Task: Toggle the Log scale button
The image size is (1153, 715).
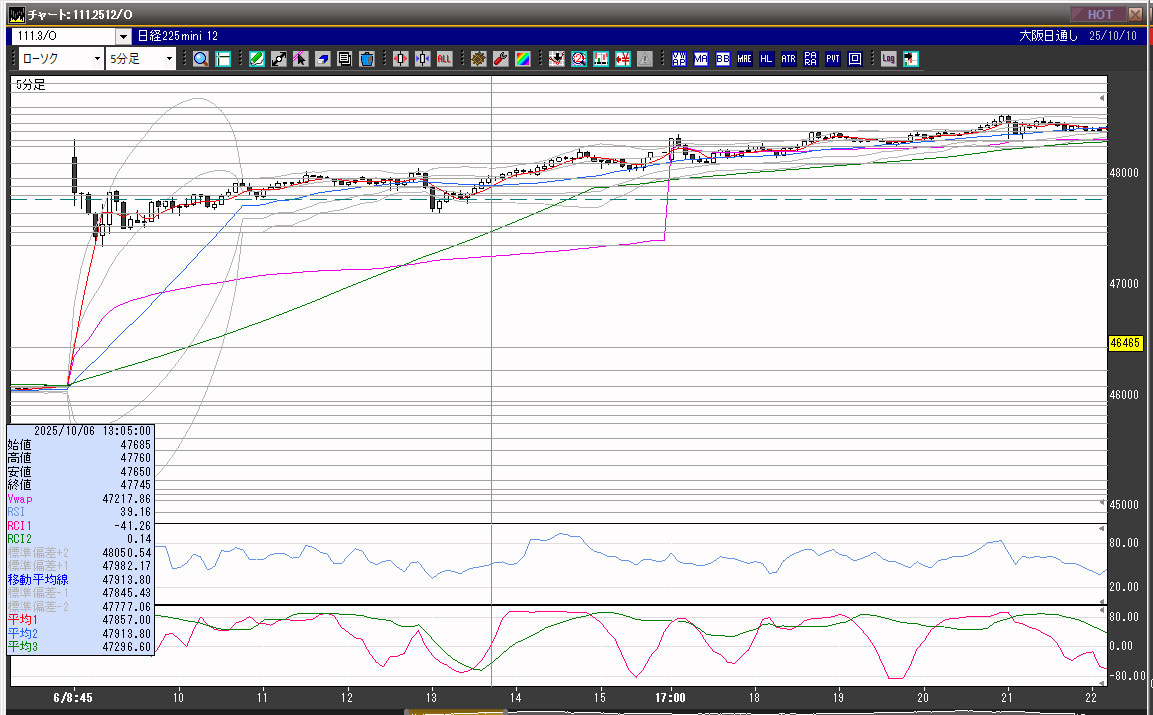Action: pyautogui.click(x=888, y=59)
